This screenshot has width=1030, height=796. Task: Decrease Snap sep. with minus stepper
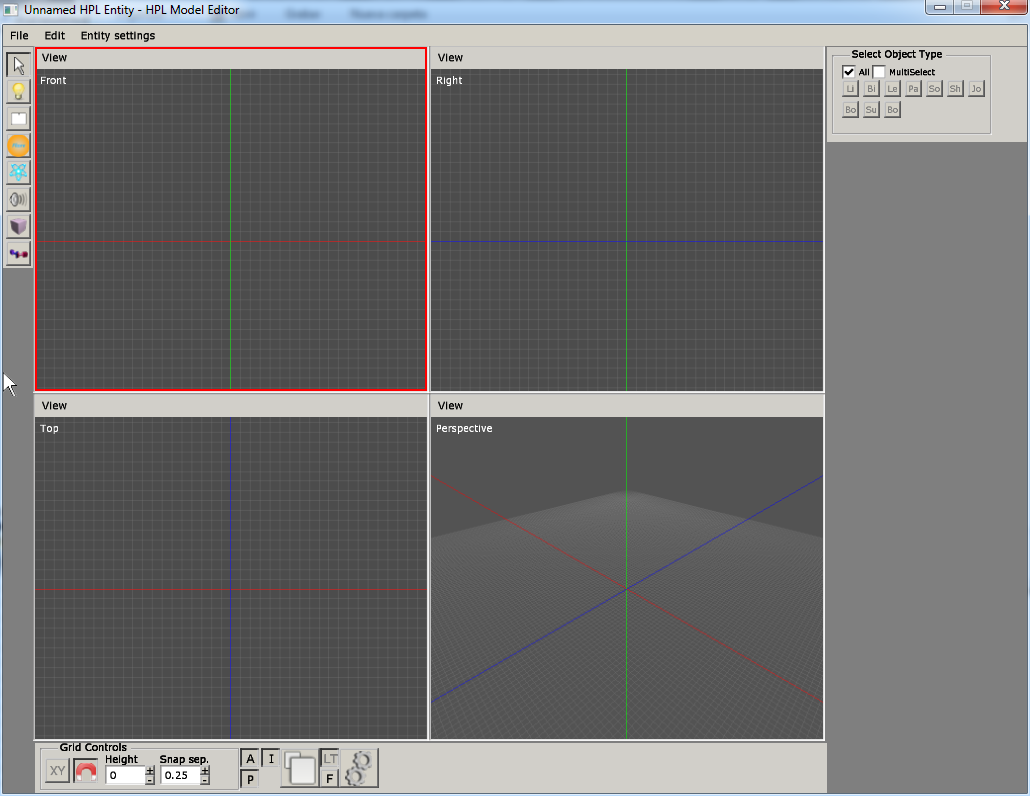point(205,780)
